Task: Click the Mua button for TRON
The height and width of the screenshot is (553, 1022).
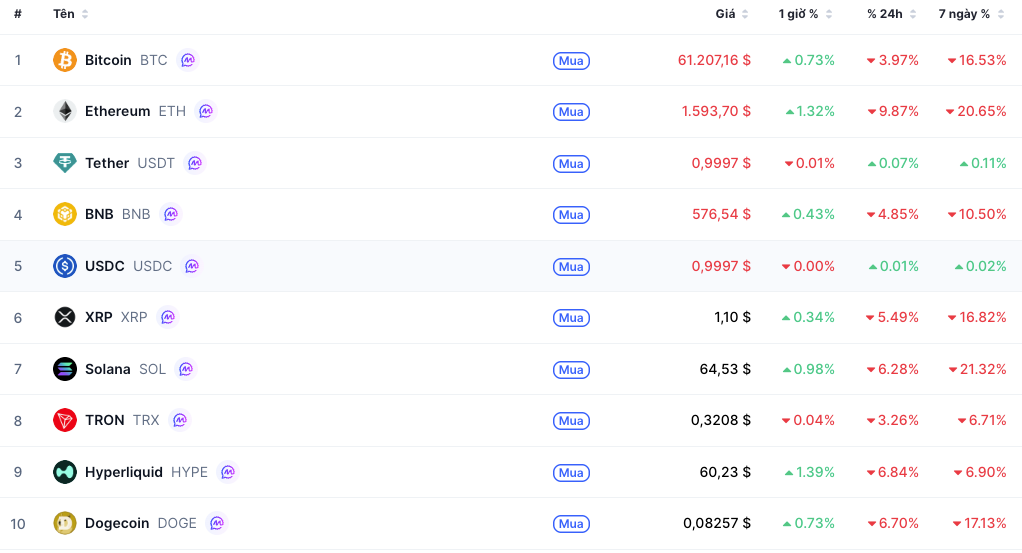Action: click(x=571, y=421)
